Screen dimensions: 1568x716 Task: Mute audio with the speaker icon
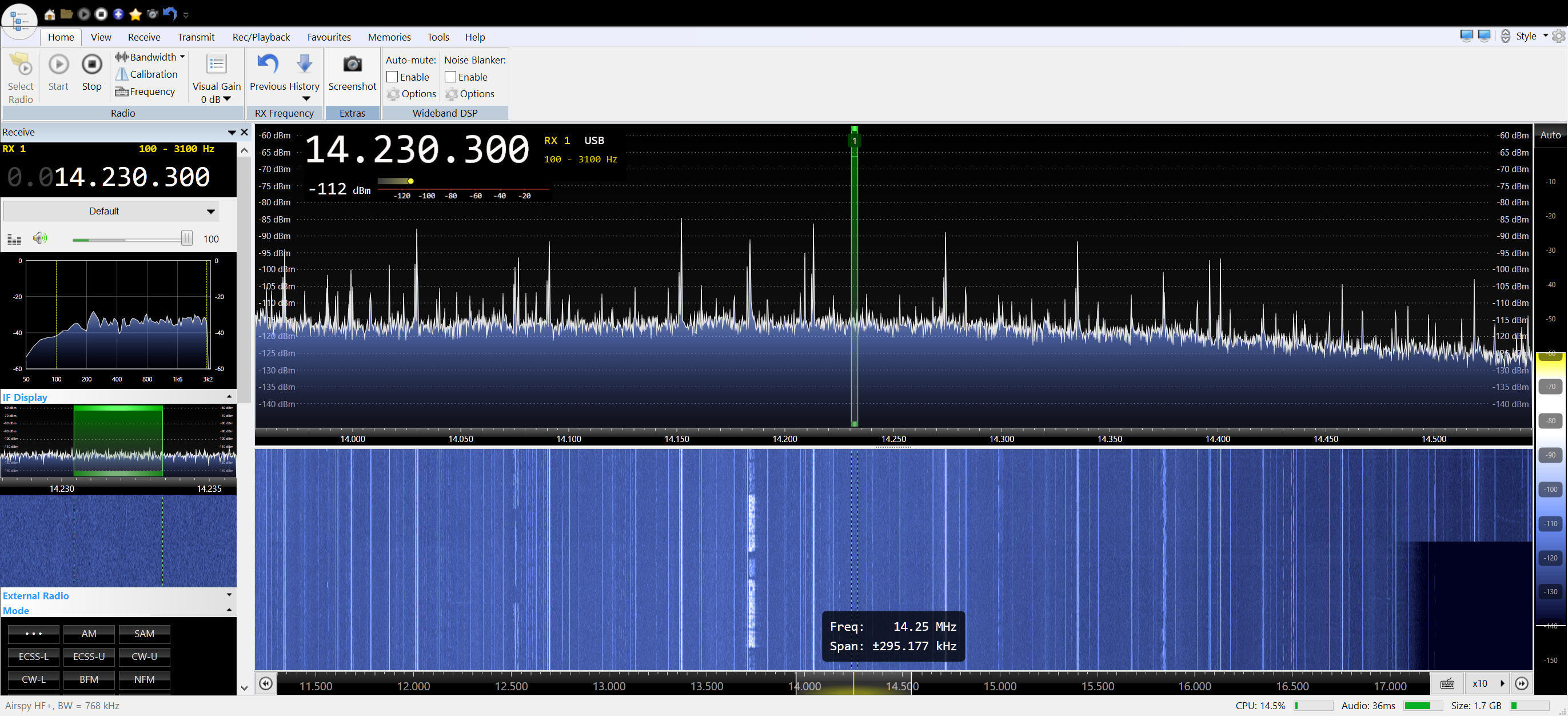tap(40, 238)
